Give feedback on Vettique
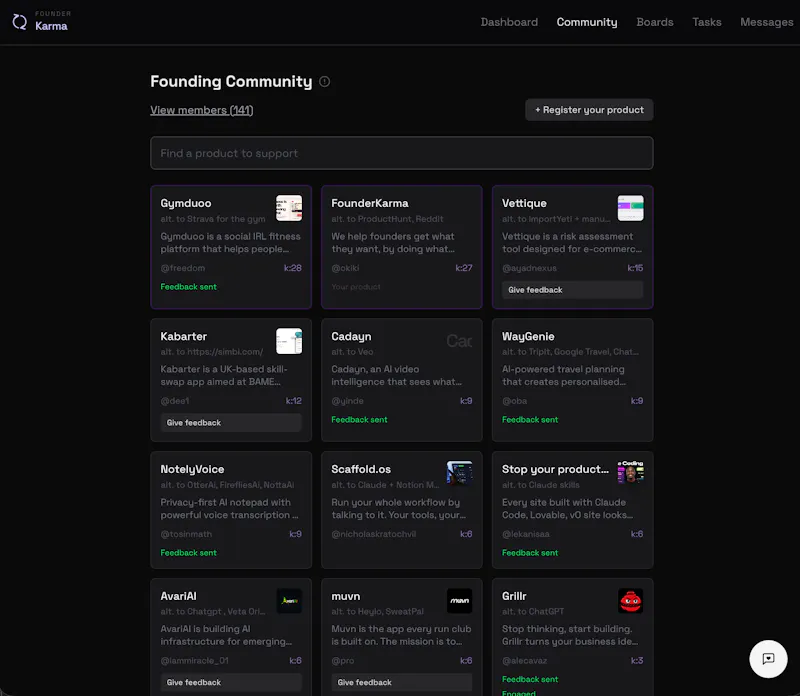The width and height of the screenshot is (800, 696). pyautogui.click(x=572, y=290)
